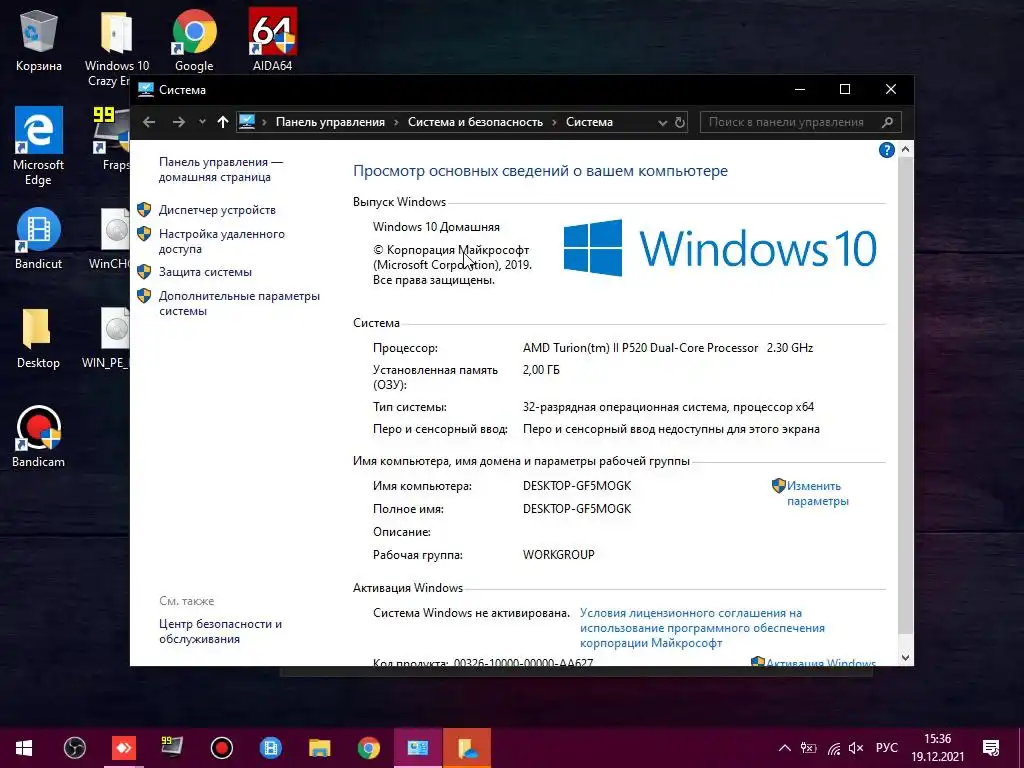Open Chrome from the taskbar
Viewport: 1024px width, 768px height.
(368, 748)
